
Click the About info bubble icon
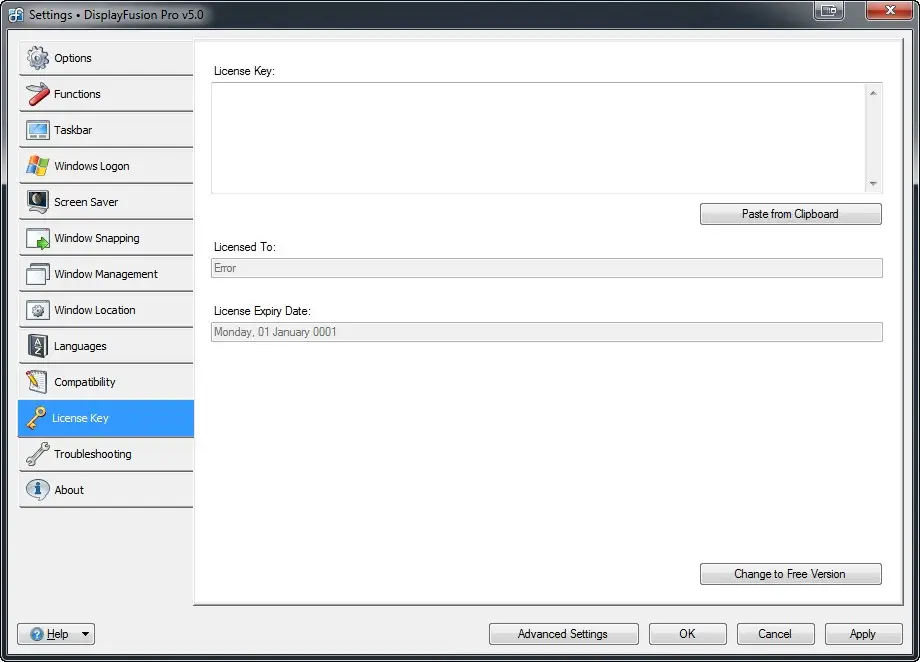pyautogui.click(x=38, y=490)
